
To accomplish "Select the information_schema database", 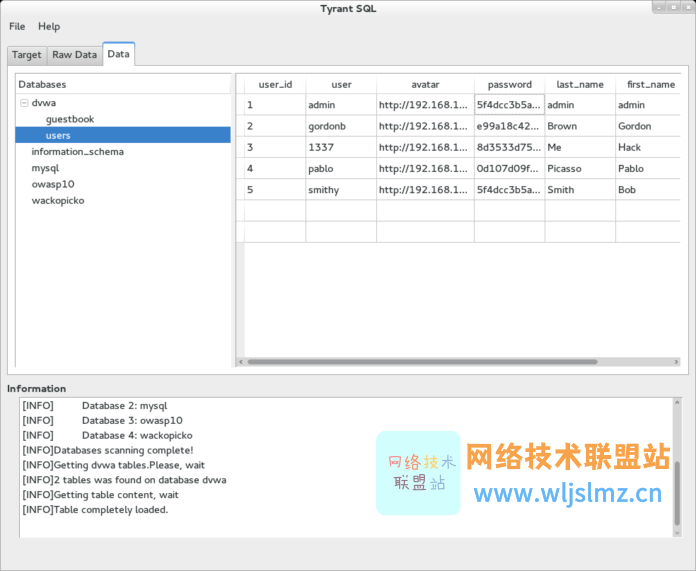I will click(x=78, y=151).
